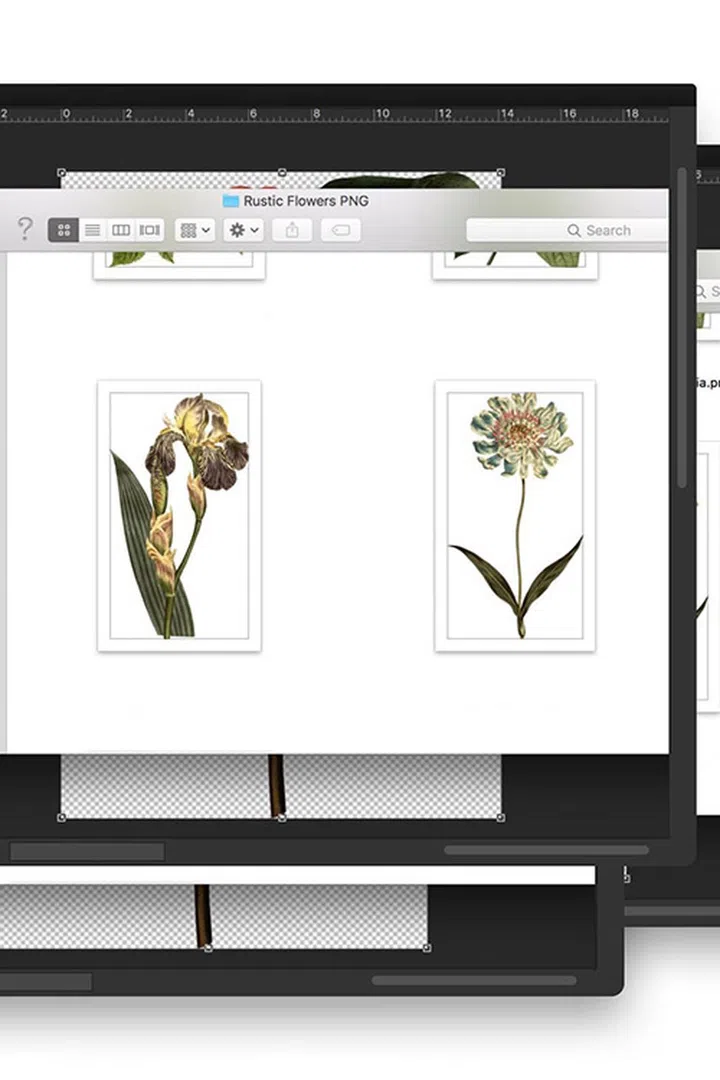Click the Rustic Flowers PNG folder icon in title
720x1080 pixels.
[231, 201]
